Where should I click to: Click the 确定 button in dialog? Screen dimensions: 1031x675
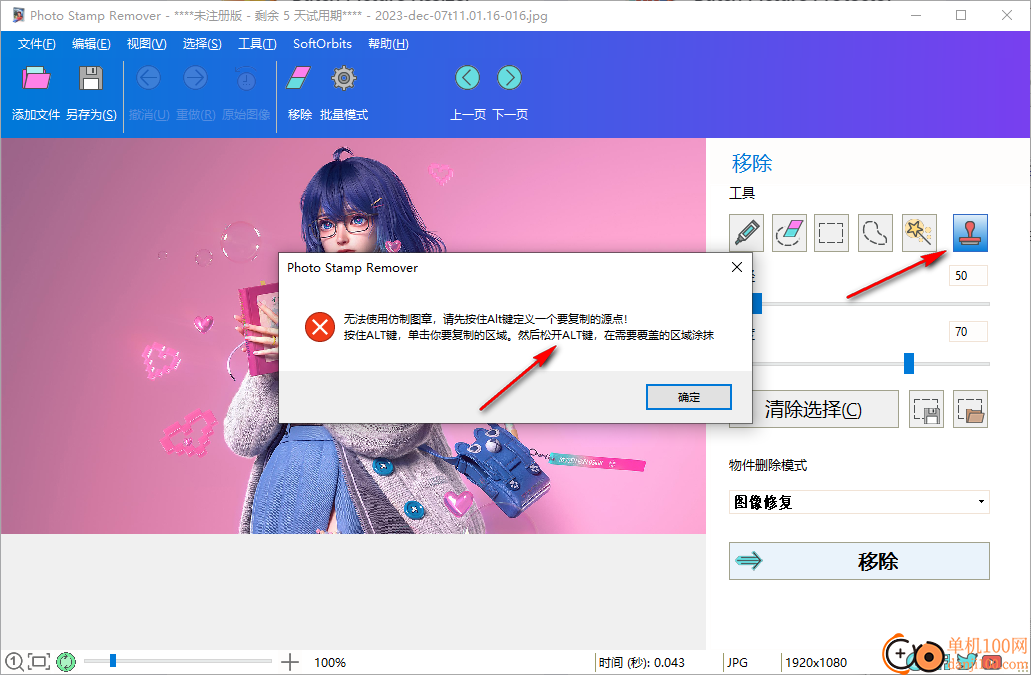pyautogui.click(x=688, y=397)
